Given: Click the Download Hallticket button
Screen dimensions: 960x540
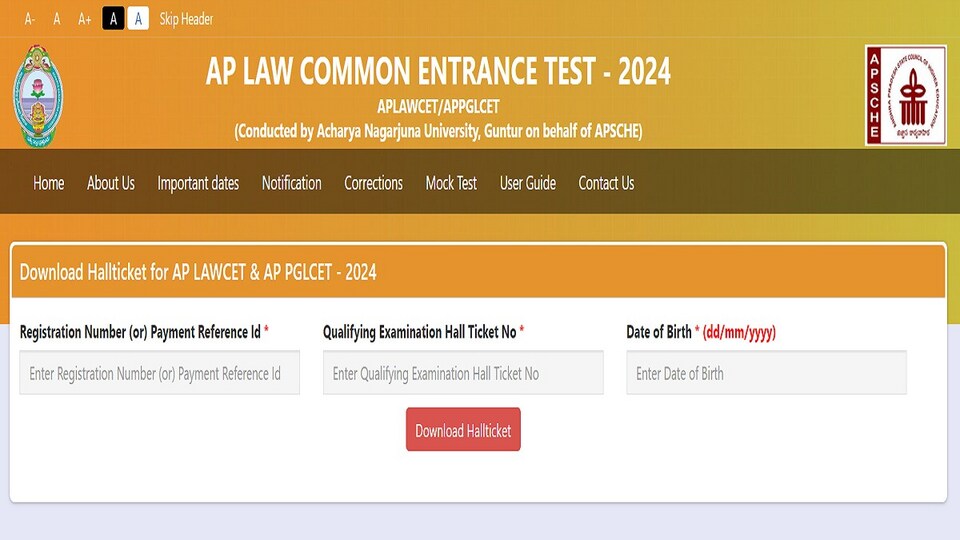Looking at the screenshot, I should (463, 429).
